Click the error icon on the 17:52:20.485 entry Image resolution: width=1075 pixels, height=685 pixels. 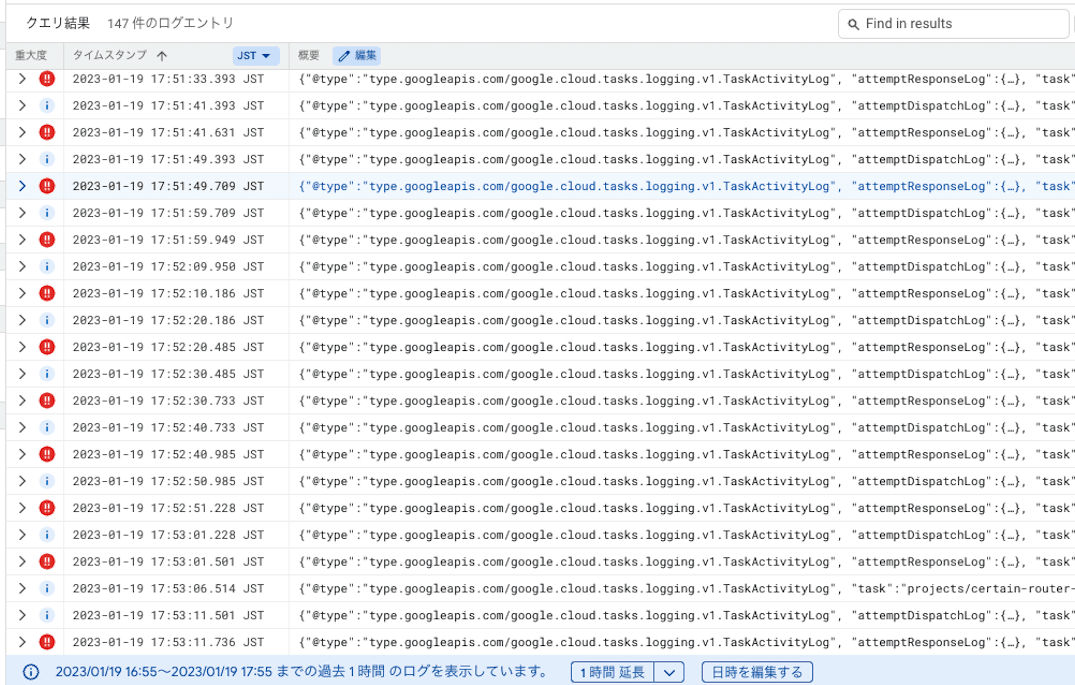[x=47, y=347]
